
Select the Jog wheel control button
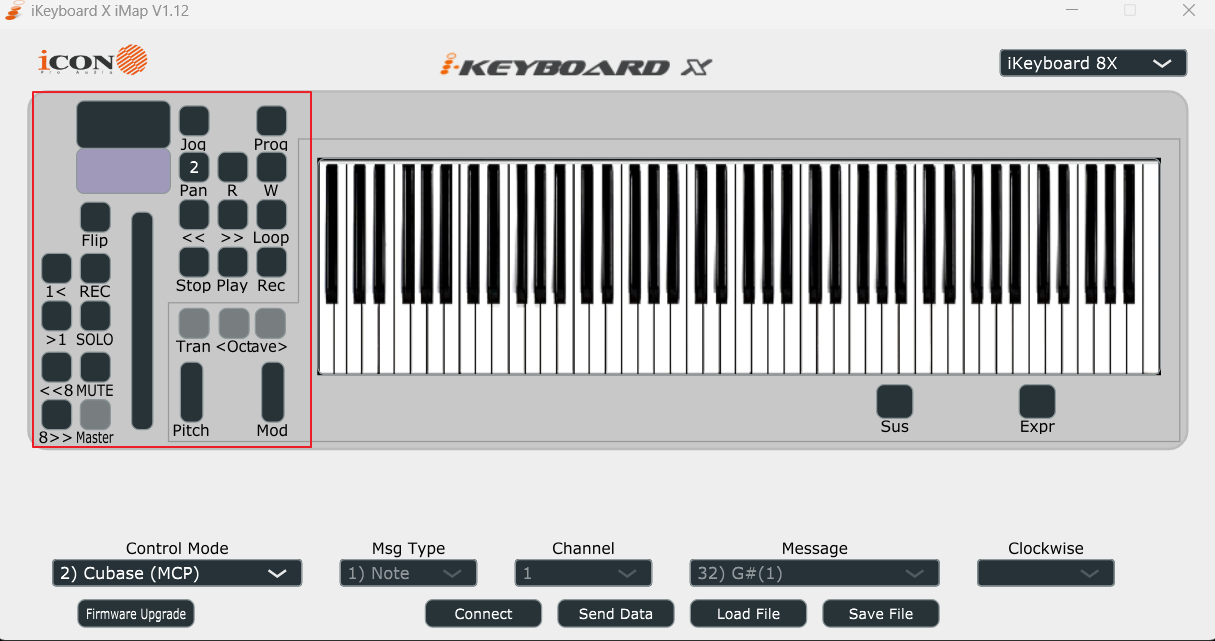(x=194, y=121)
